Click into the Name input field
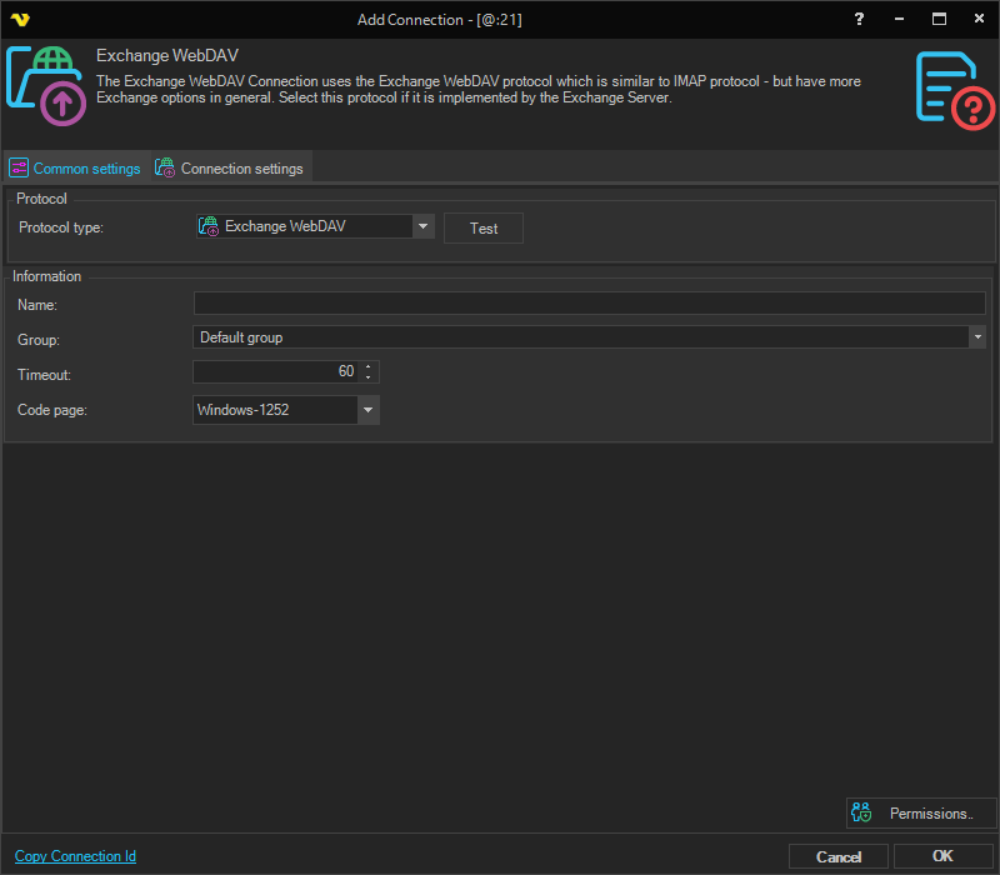 point(589,304)
